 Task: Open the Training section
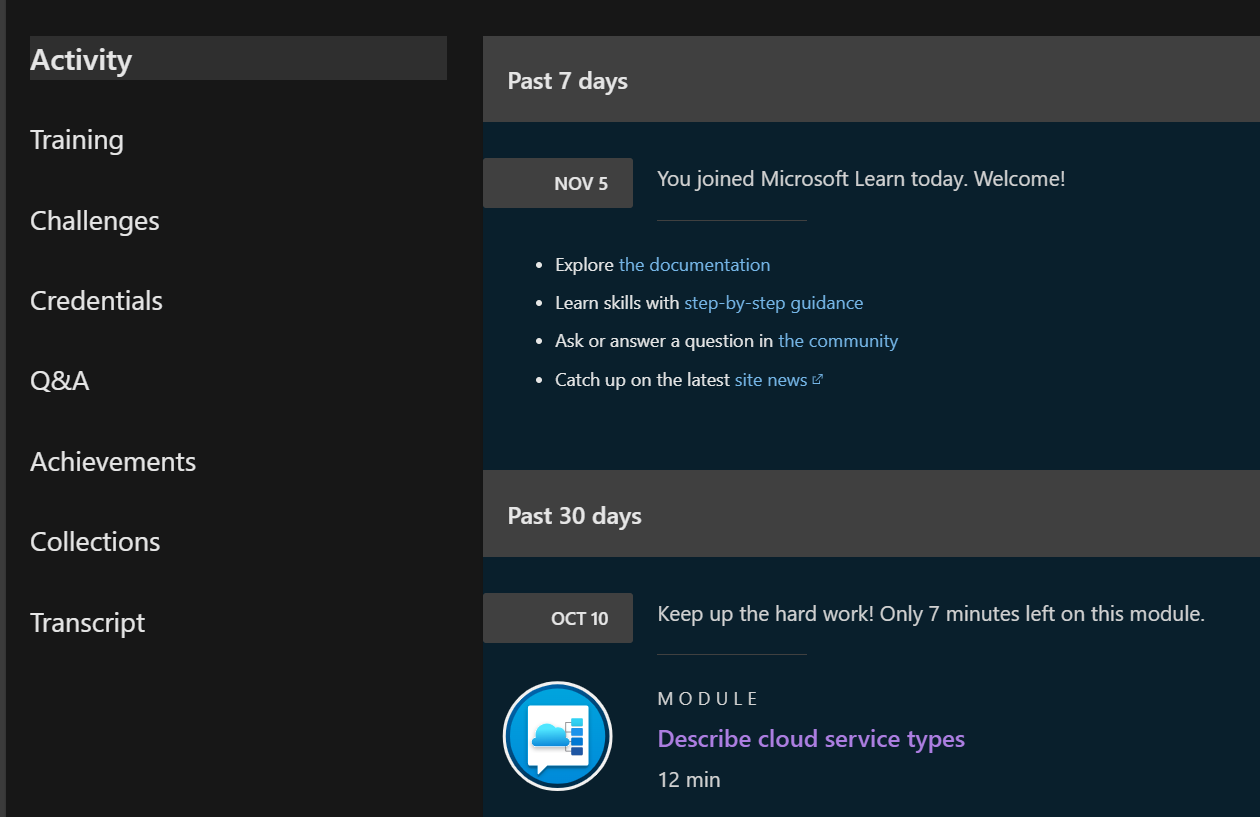pos(77,140)
